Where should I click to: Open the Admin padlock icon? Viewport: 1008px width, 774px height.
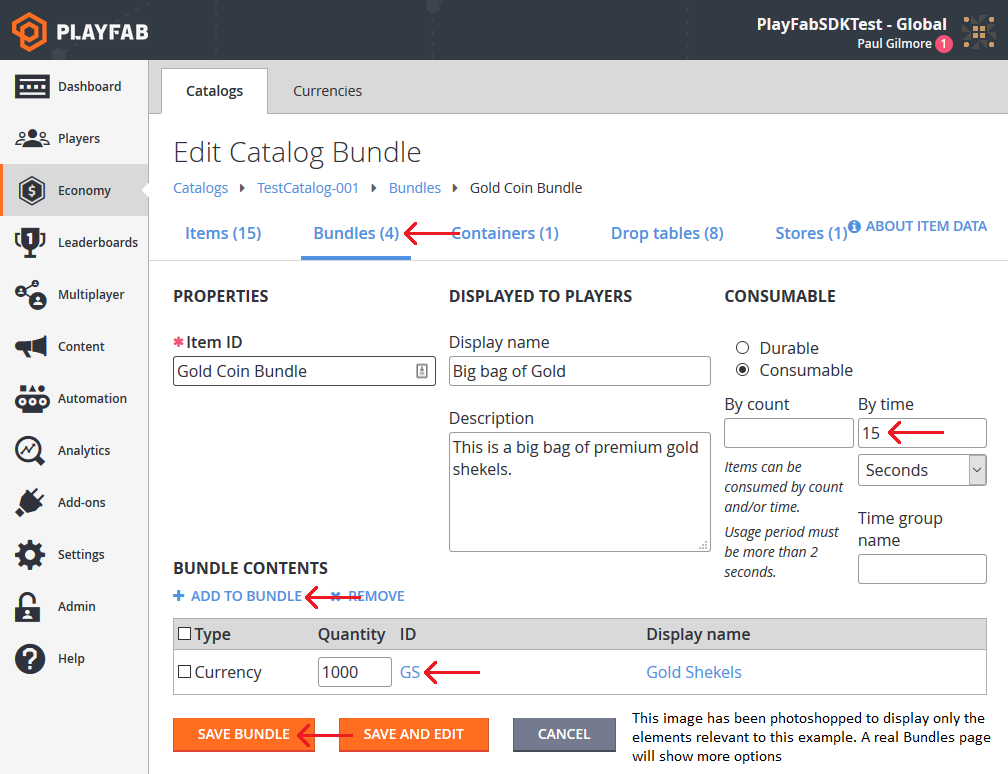(28, 607)
